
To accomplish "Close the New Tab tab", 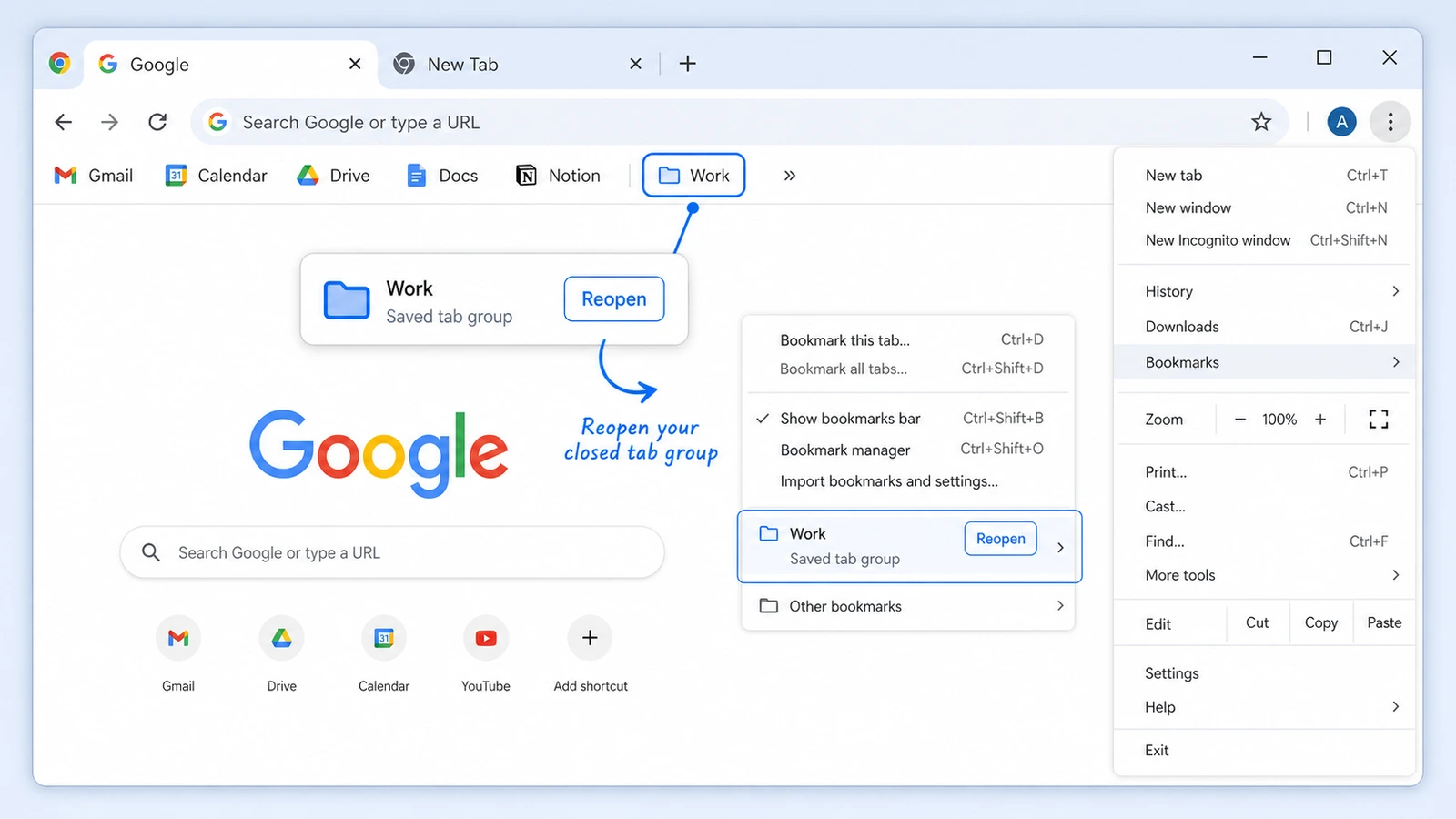I will 635,64.
